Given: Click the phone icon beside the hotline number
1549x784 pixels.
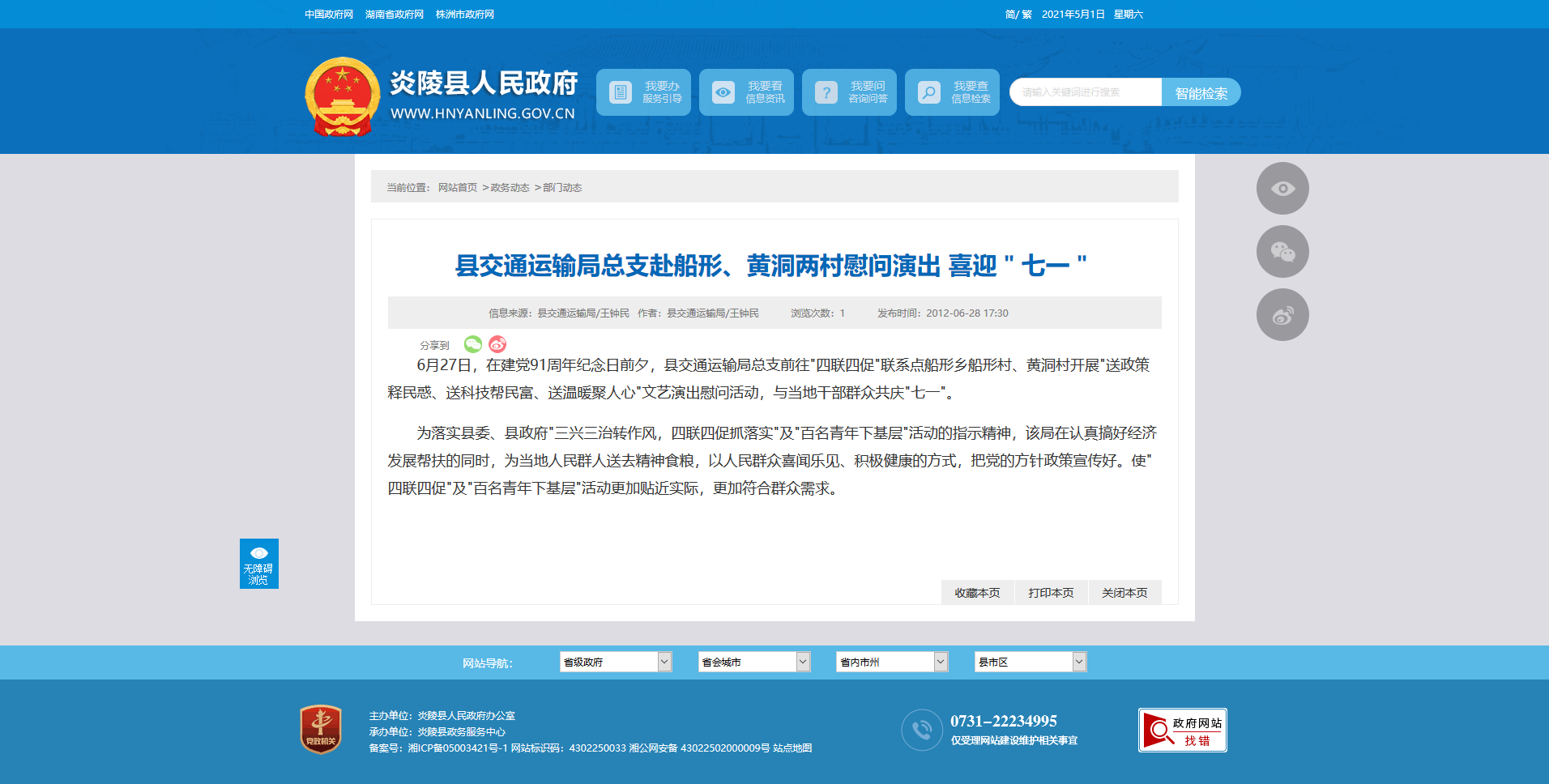Looking at the screenshot, I should click(x=922, y=730).
